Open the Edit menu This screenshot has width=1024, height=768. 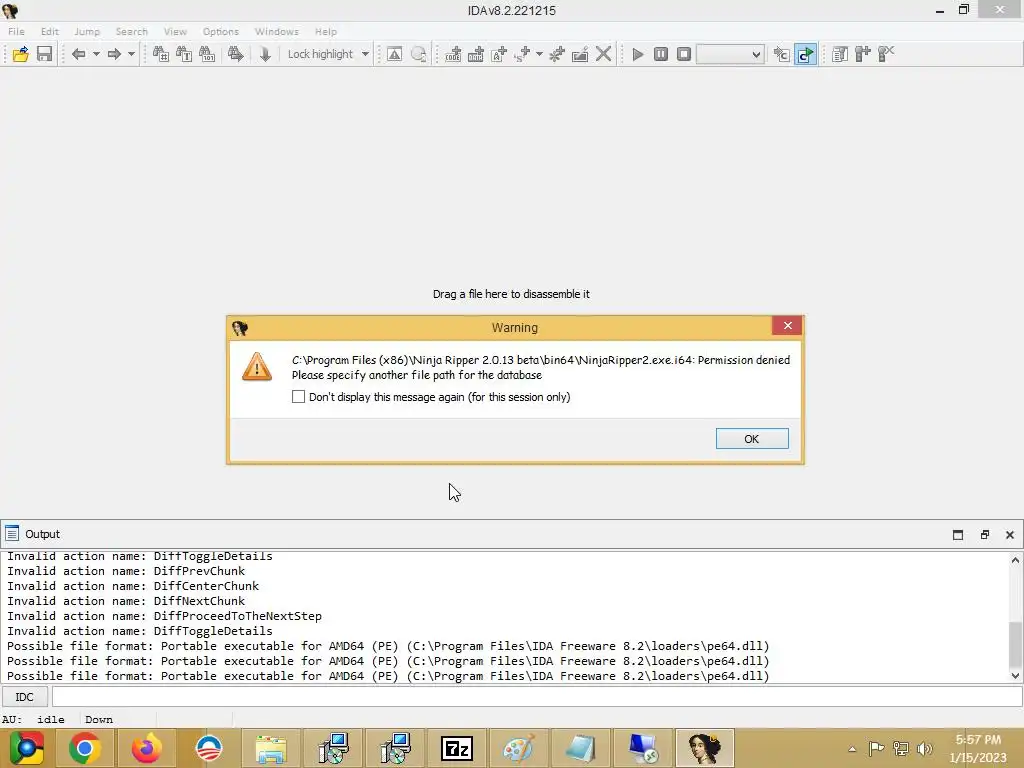pyautogui.click(x=50, y=31)
